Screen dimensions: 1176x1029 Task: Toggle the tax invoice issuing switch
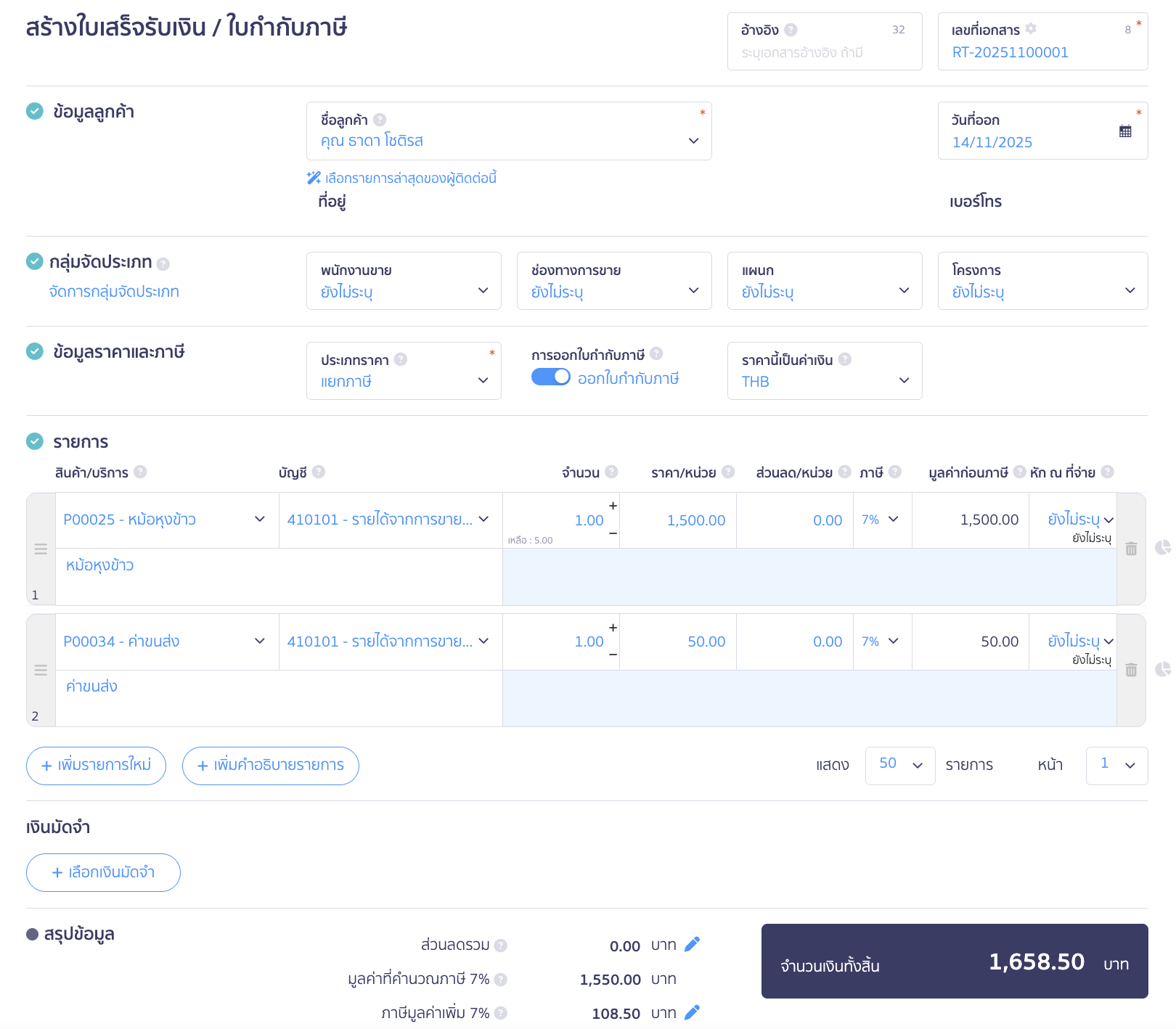[551, 377]
